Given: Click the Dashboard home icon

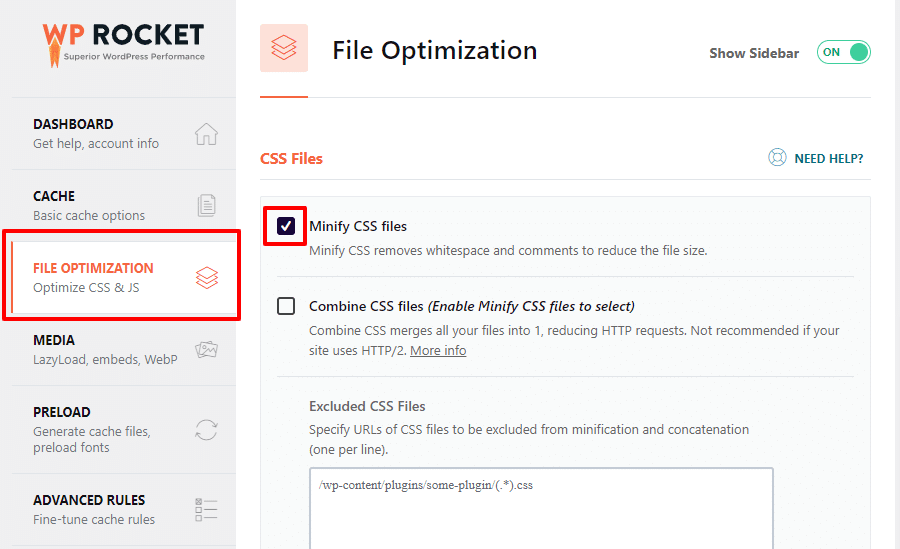Looking at the screenshot, I should (x=206, y=134).
